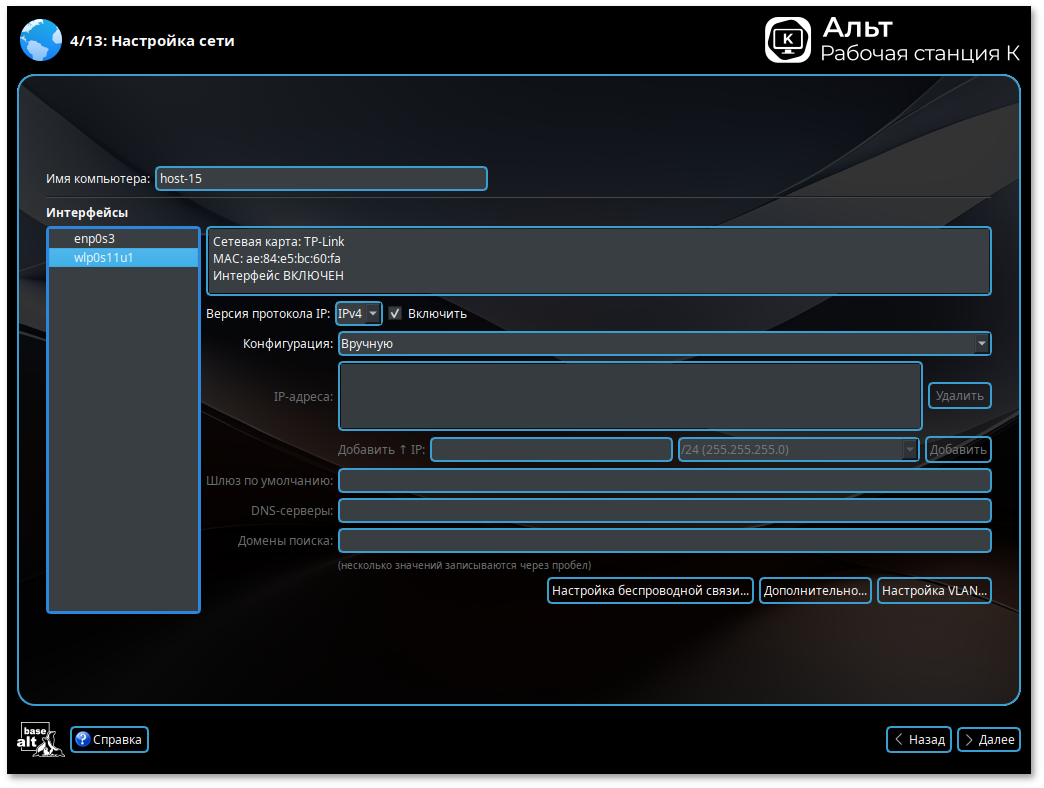Click the question mark Справка icon

[83, 740]
